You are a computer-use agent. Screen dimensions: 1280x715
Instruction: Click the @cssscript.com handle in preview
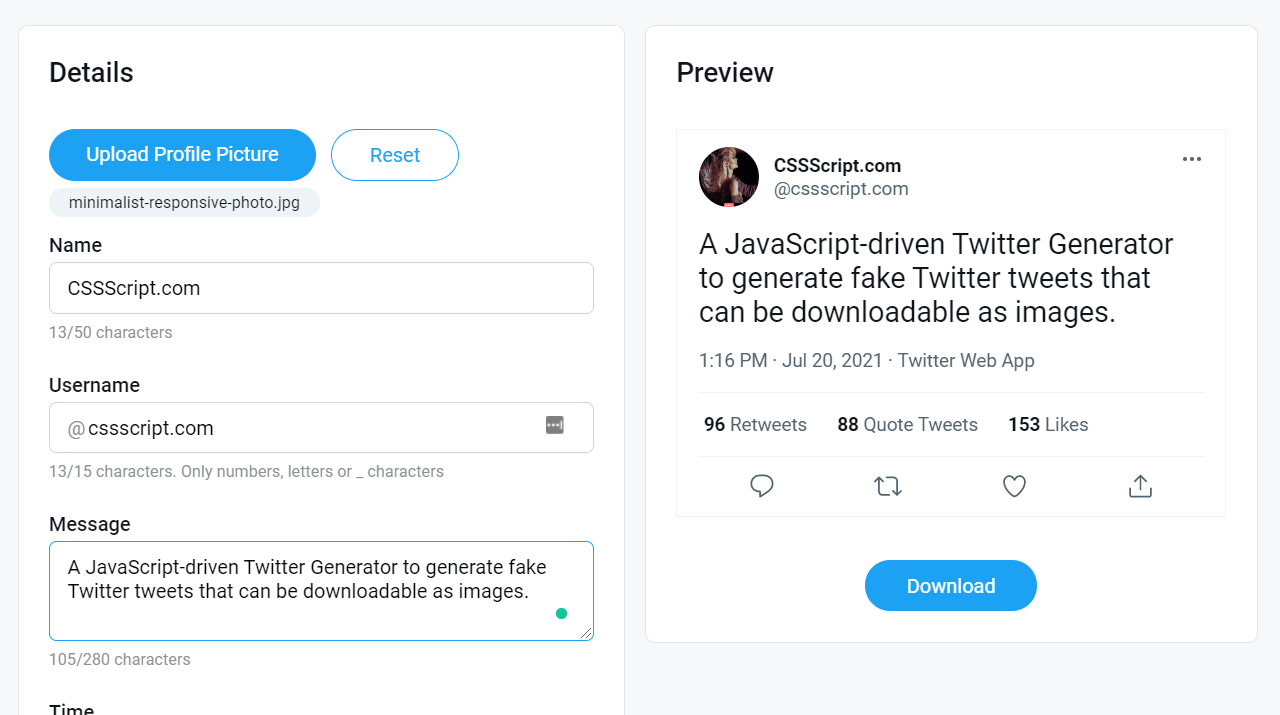841,189
